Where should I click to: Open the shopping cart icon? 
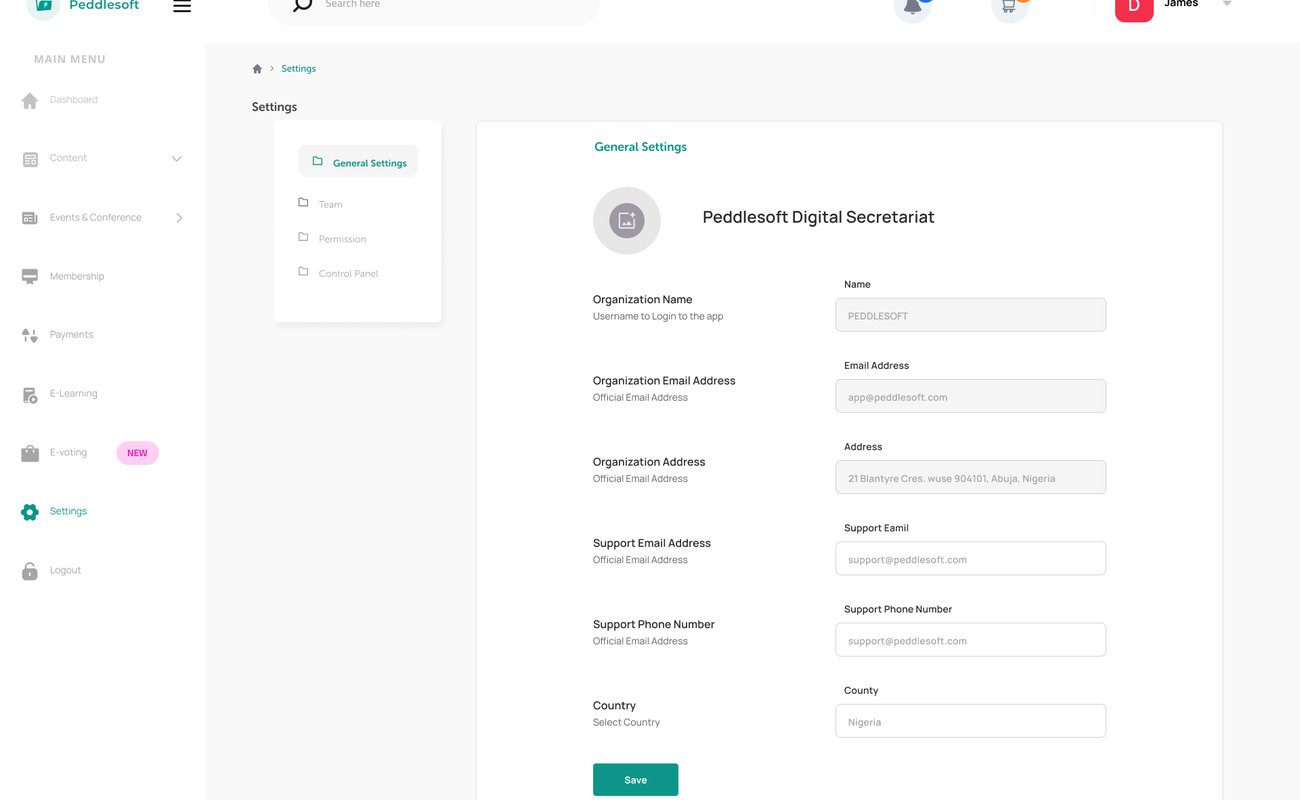[x=1008, y=7]
